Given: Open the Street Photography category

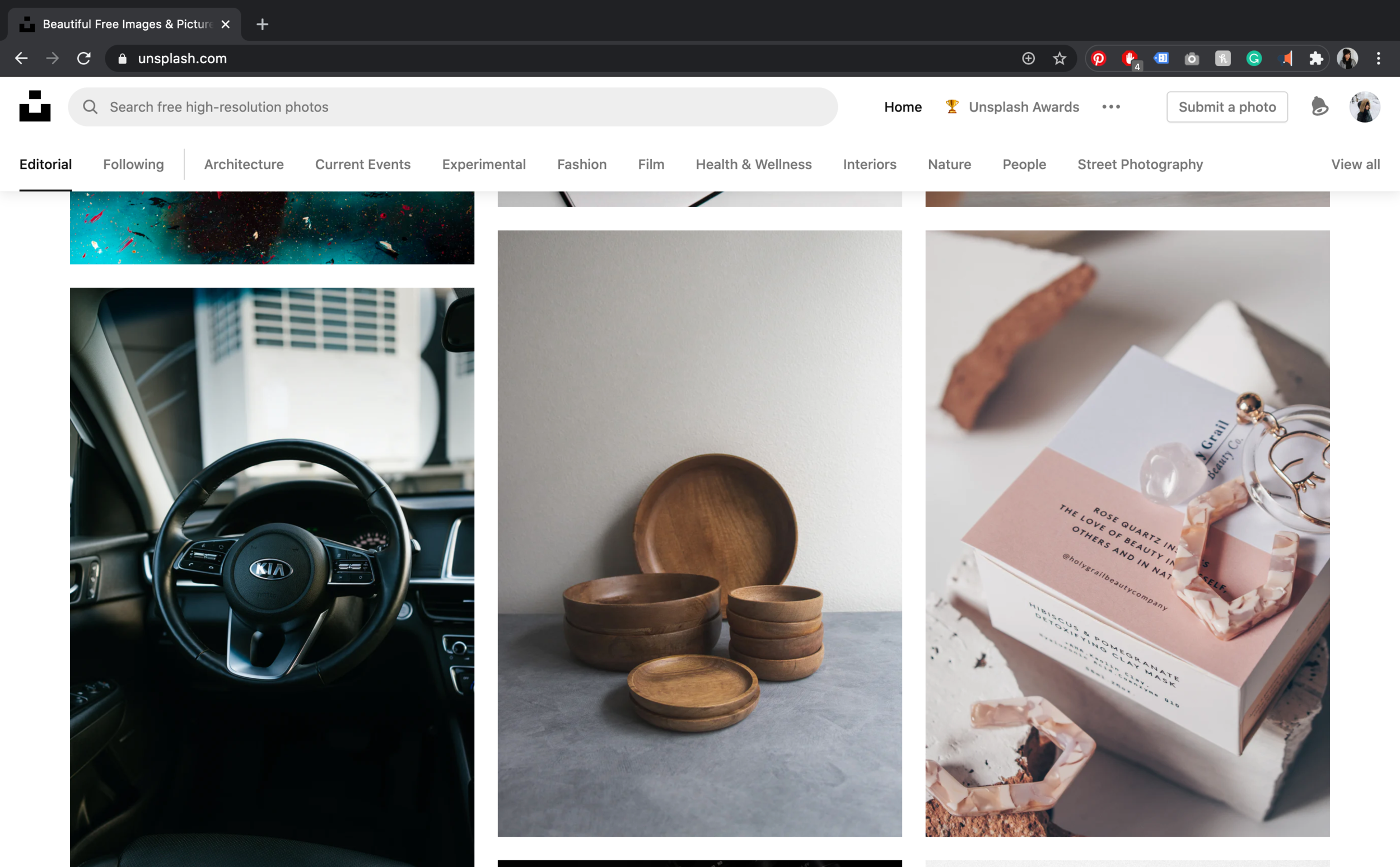Looking at the screenshot, I should [1140, 165].
